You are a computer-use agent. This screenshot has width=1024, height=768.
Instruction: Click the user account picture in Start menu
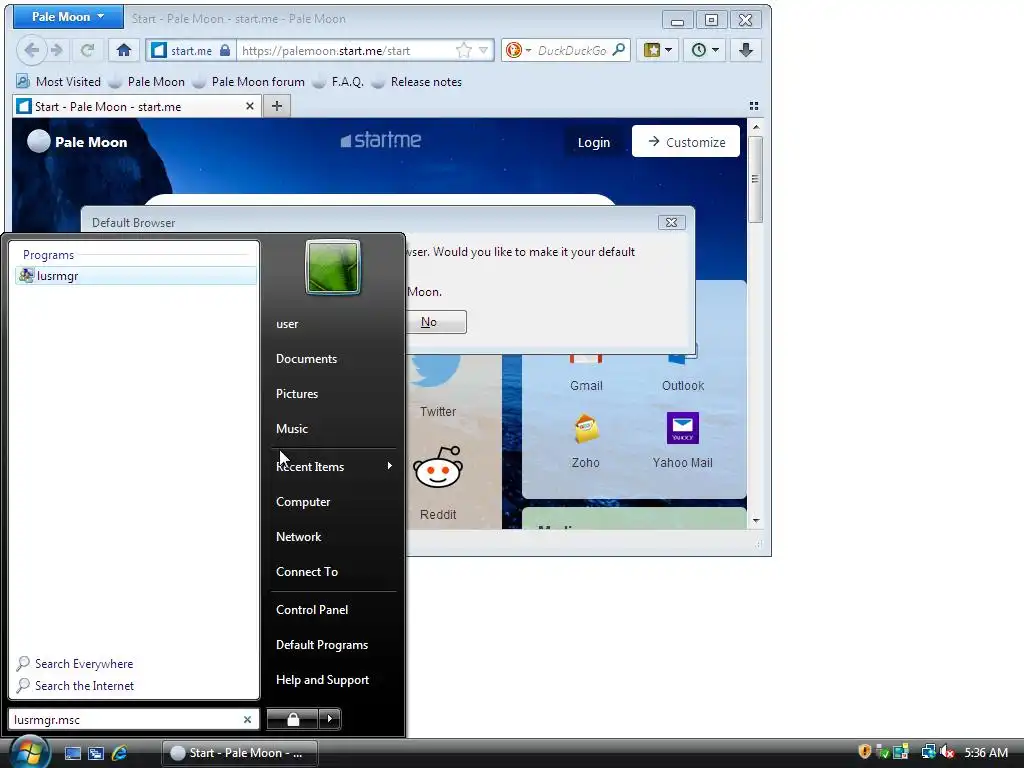coord(333,267)
